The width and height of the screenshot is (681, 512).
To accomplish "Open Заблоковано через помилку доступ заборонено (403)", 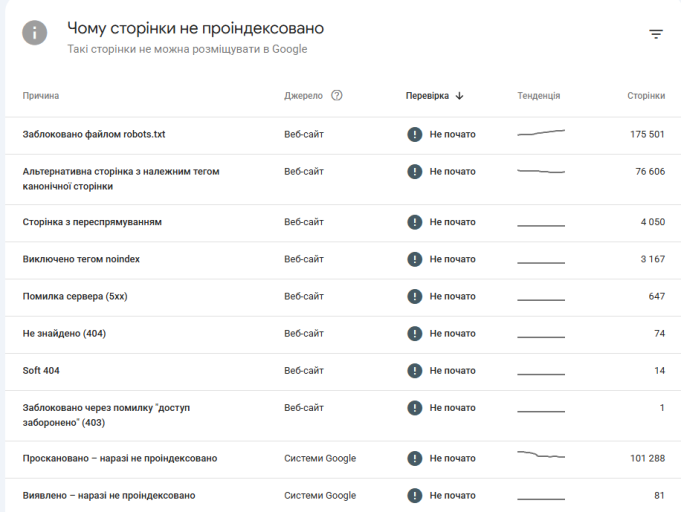I will [106, 415].
